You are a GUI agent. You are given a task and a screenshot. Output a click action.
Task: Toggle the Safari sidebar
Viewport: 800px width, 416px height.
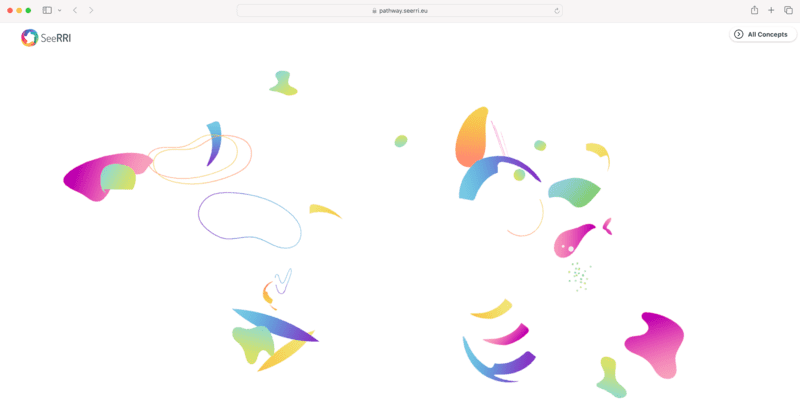pos(47,10)
